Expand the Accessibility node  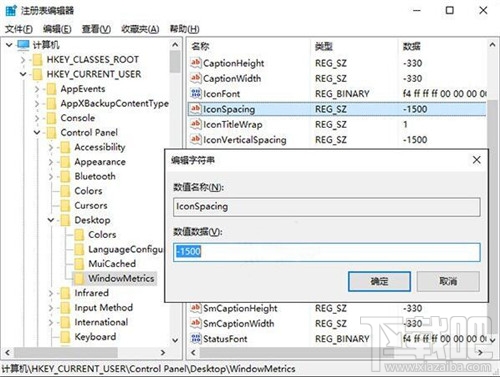51,147
